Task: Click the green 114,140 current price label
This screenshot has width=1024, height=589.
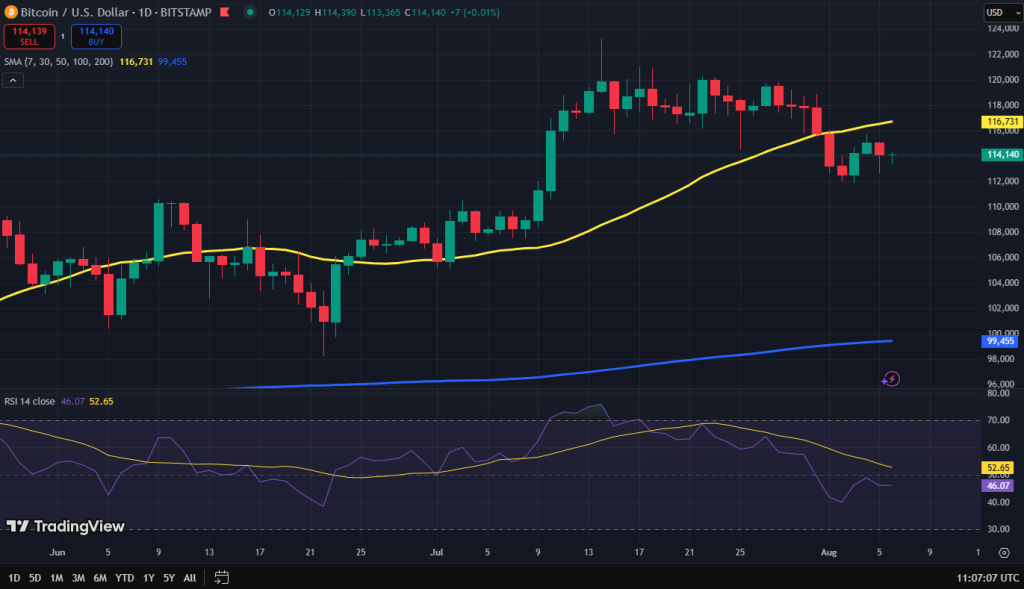Action: [1002, 155]
